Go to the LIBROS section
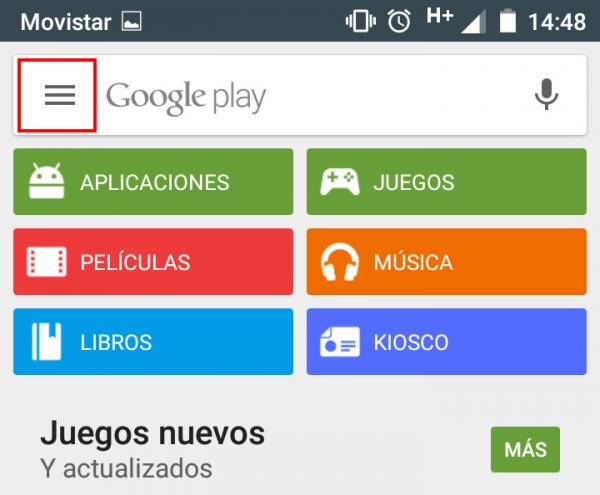The image size is (600, 495). pos(153,342)
